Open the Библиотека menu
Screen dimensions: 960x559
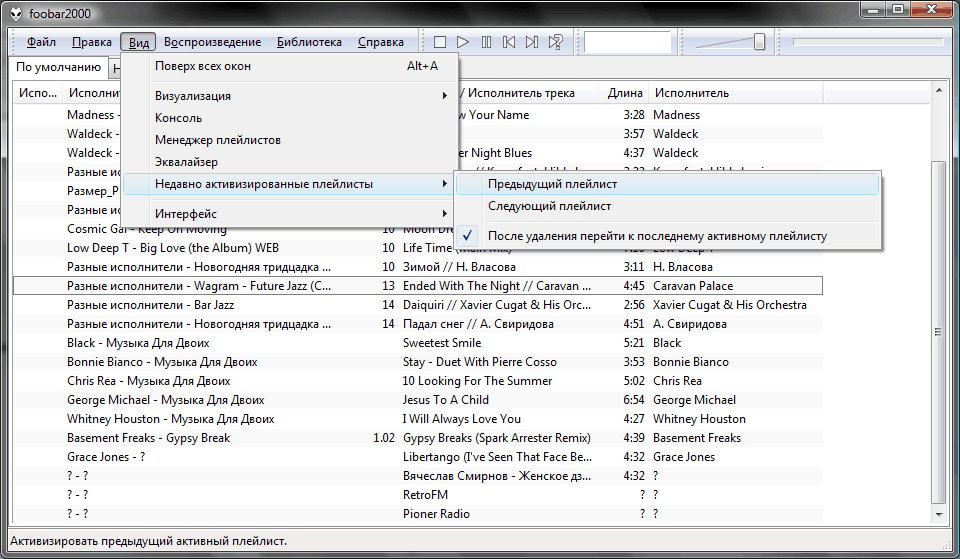point(309,42)
